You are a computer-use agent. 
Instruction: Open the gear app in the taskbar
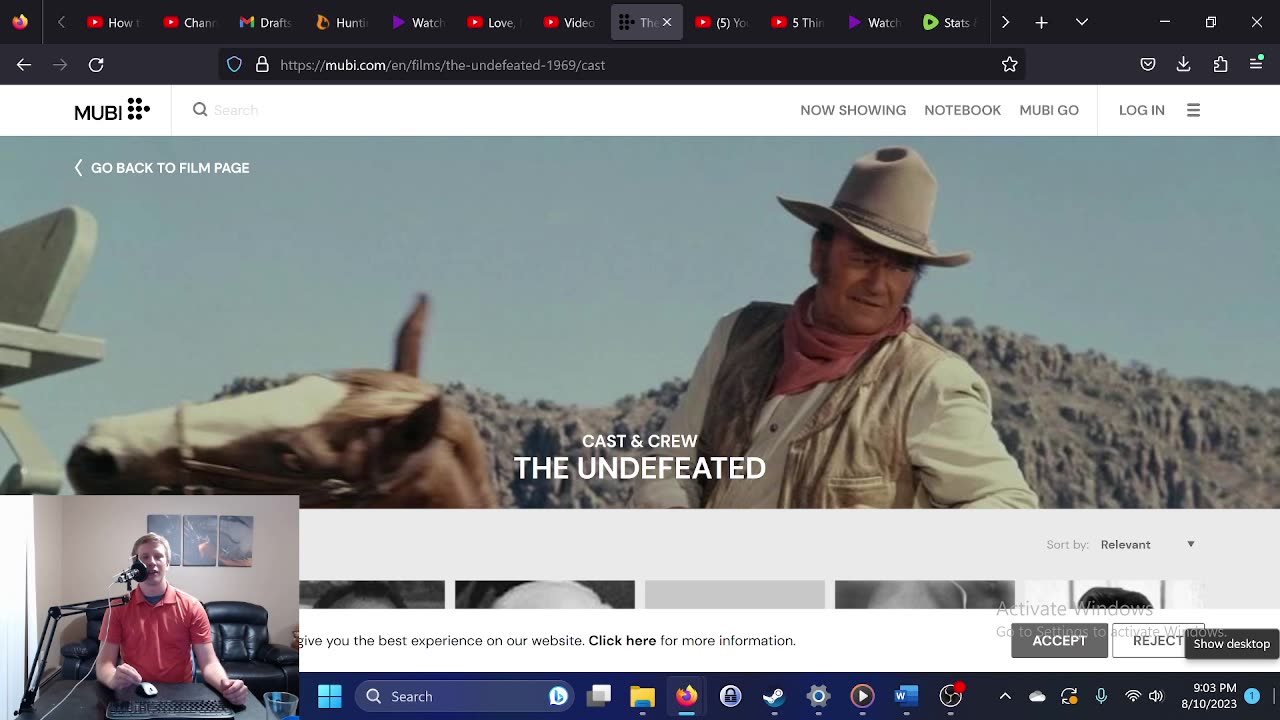[818, 696]
